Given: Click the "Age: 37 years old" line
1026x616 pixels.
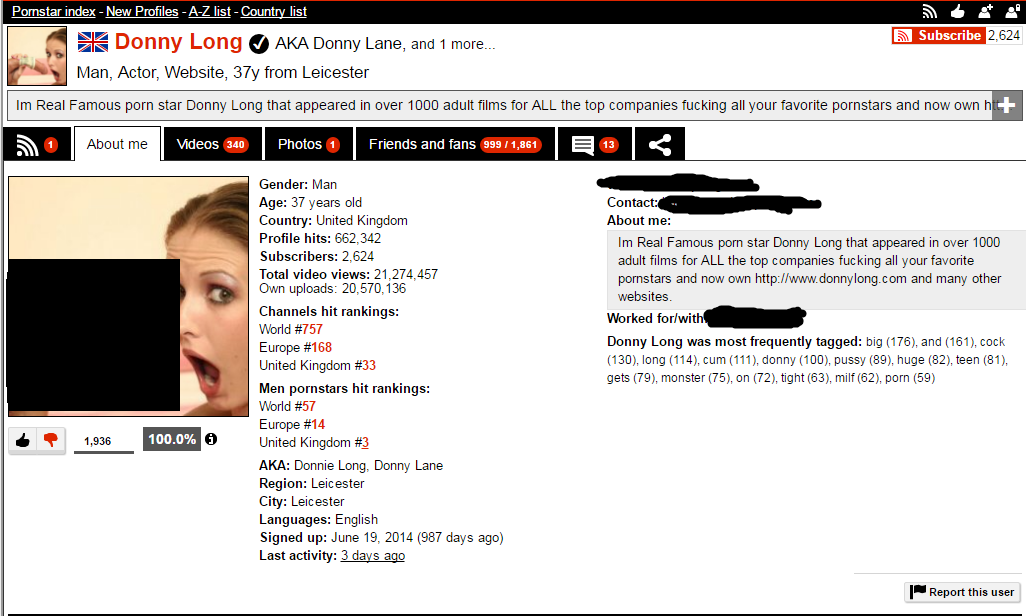Looking at the screenshot, I should click(x=310, y=202).
